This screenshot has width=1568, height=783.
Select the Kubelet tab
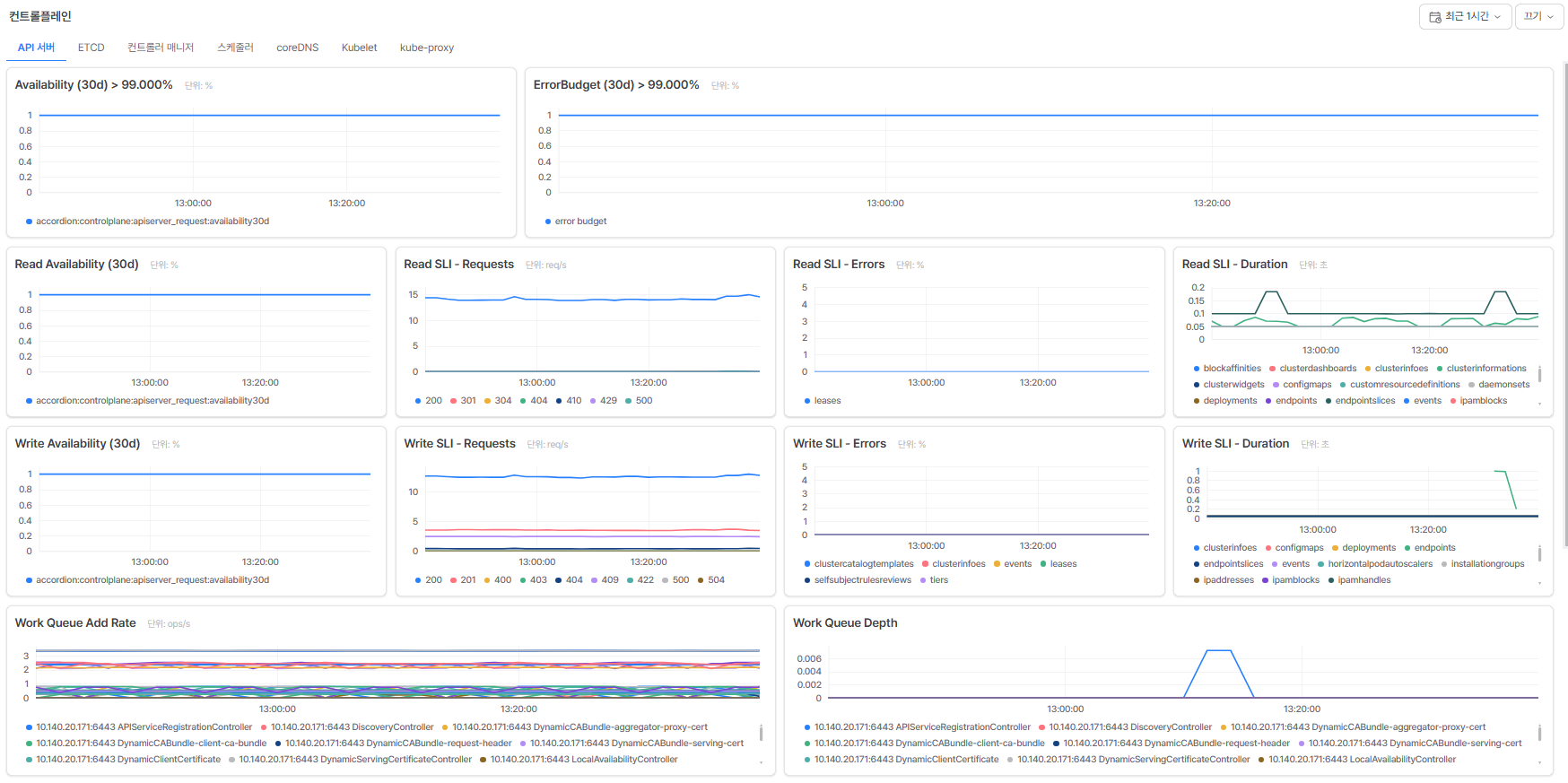click(x=359, y=48)
